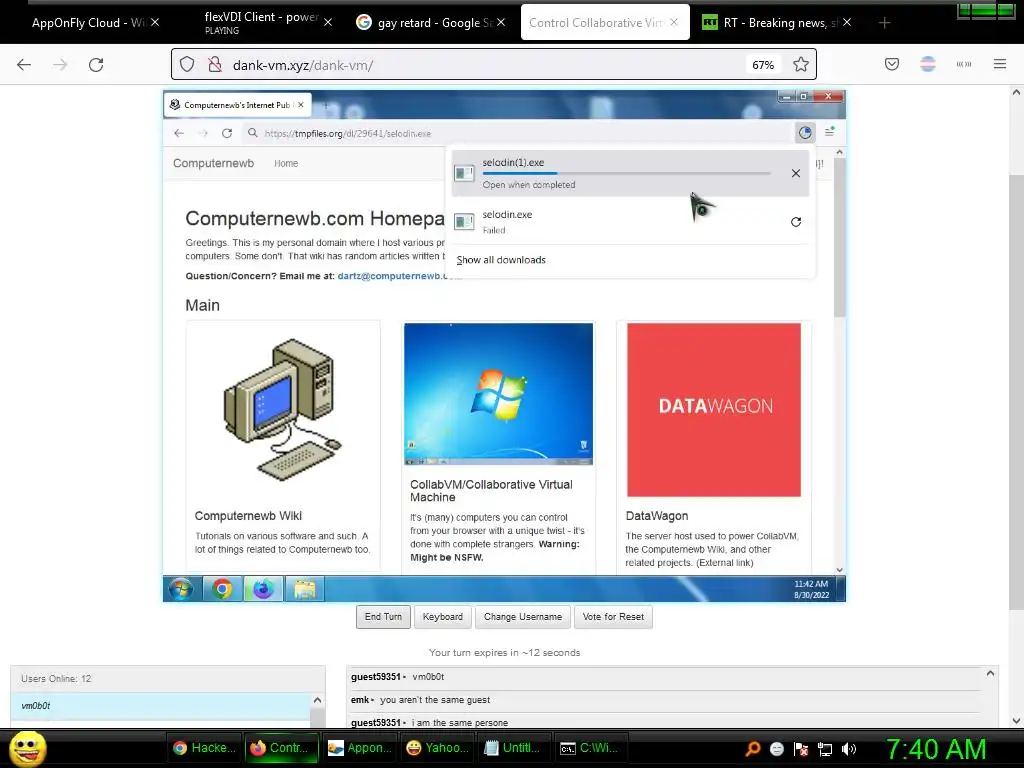The width and height of the screenshot is (1024, 768).
Task: Click the browser icon beside Chrome in VM taskbar
Action: click(263, 589)
